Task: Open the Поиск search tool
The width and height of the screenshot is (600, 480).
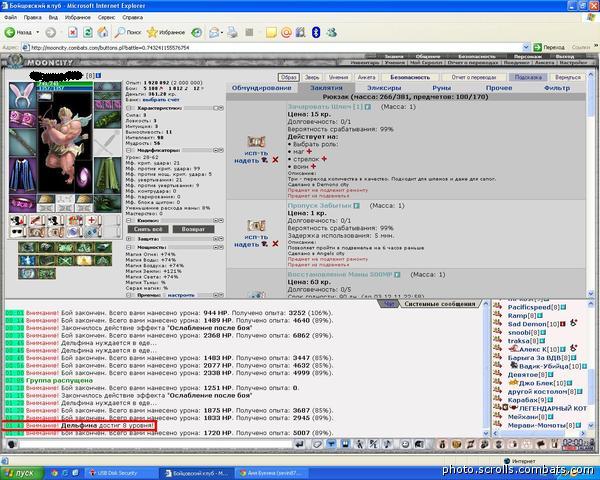Action: pos(128,33)
